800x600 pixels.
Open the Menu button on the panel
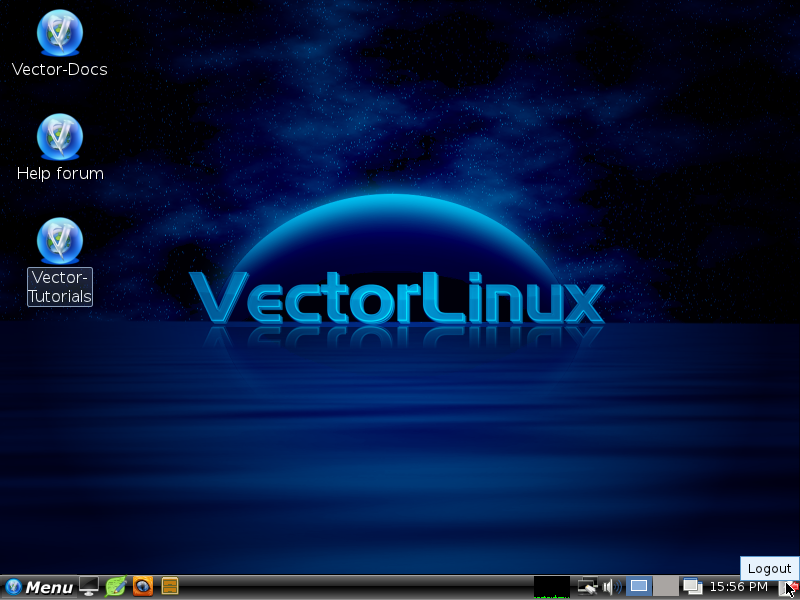click(39, 587)
